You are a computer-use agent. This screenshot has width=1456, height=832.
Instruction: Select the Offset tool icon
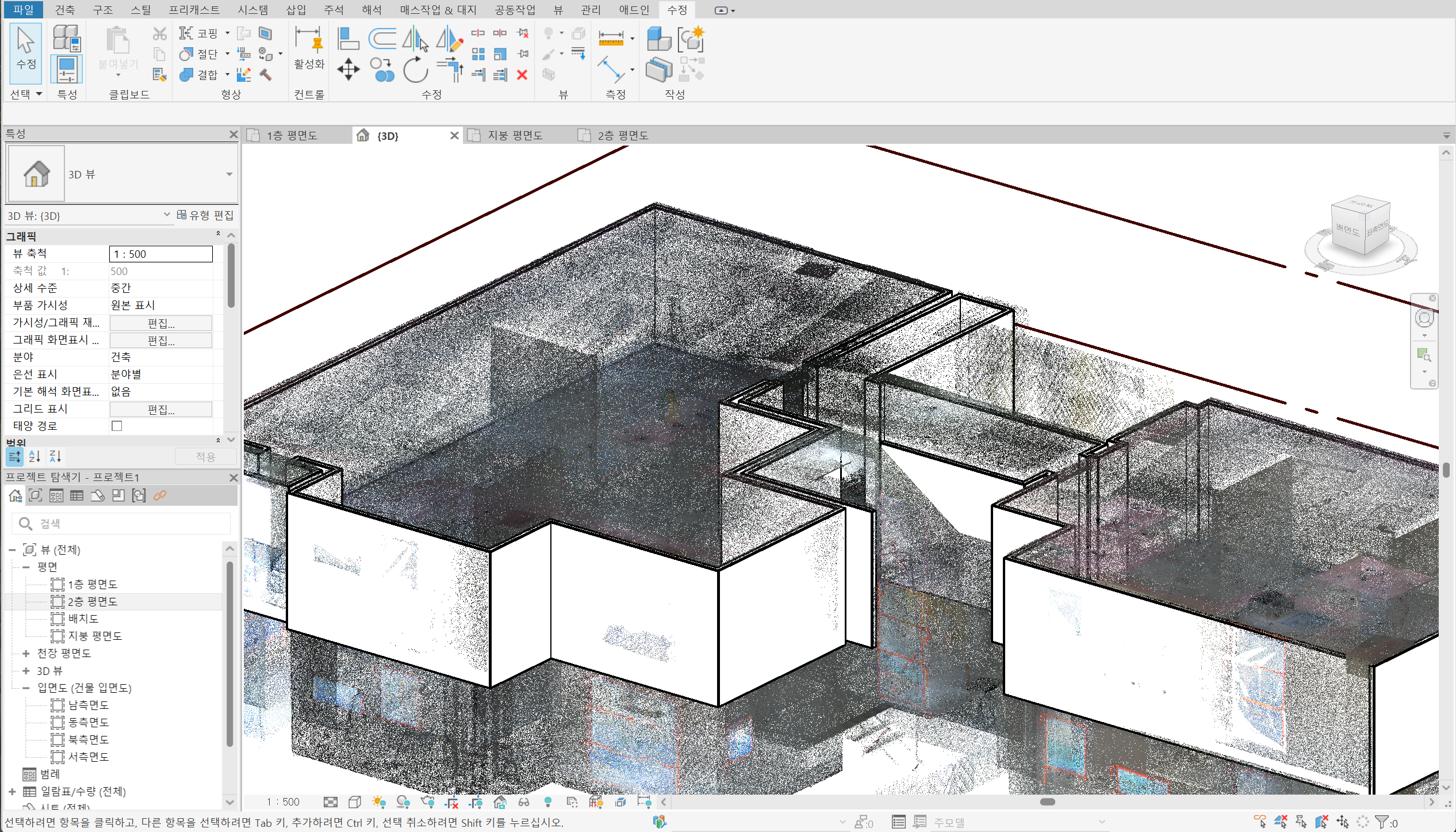point(382,39)
